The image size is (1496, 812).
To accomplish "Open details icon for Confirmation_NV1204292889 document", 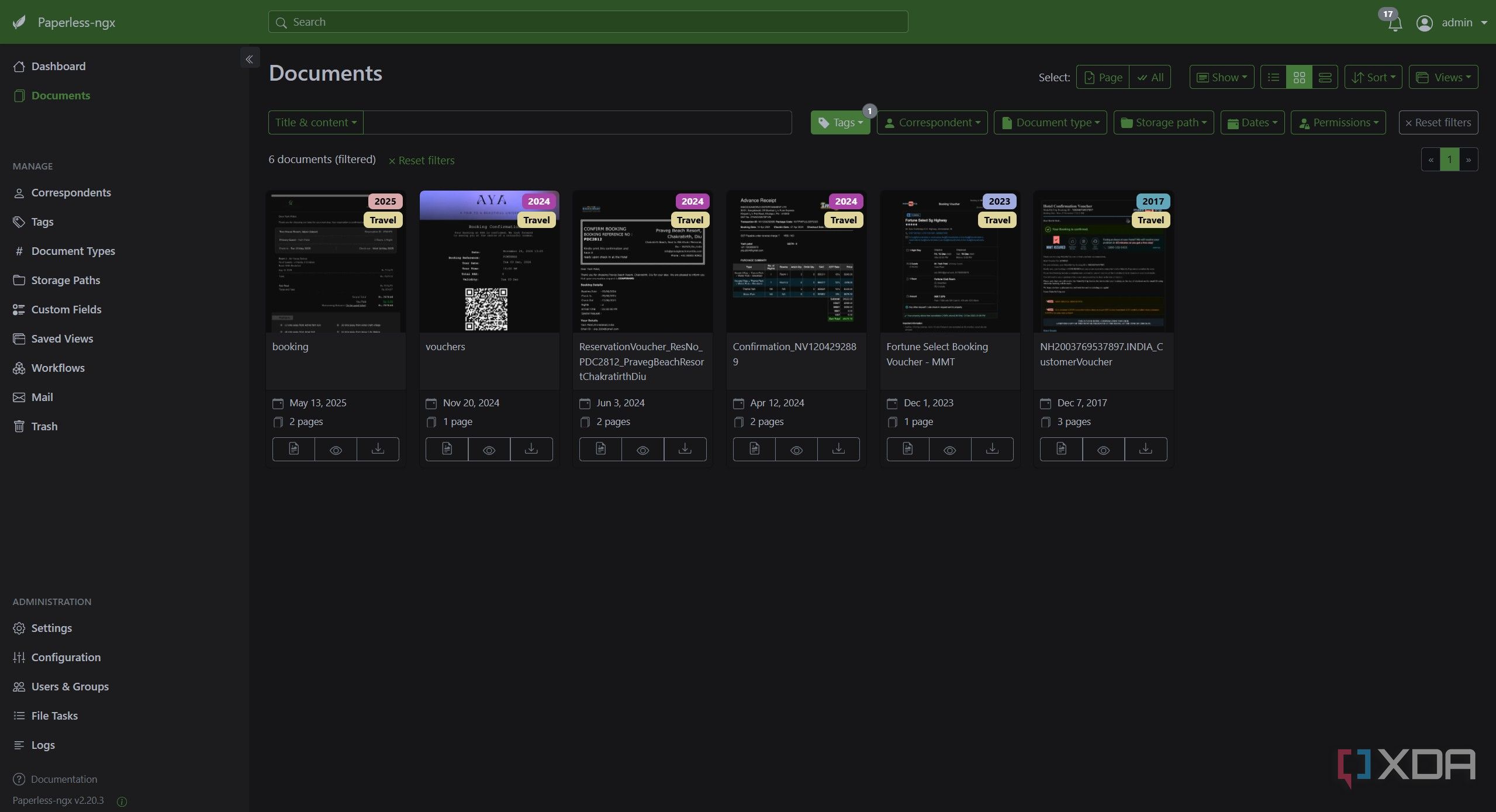I will (754, 449).
